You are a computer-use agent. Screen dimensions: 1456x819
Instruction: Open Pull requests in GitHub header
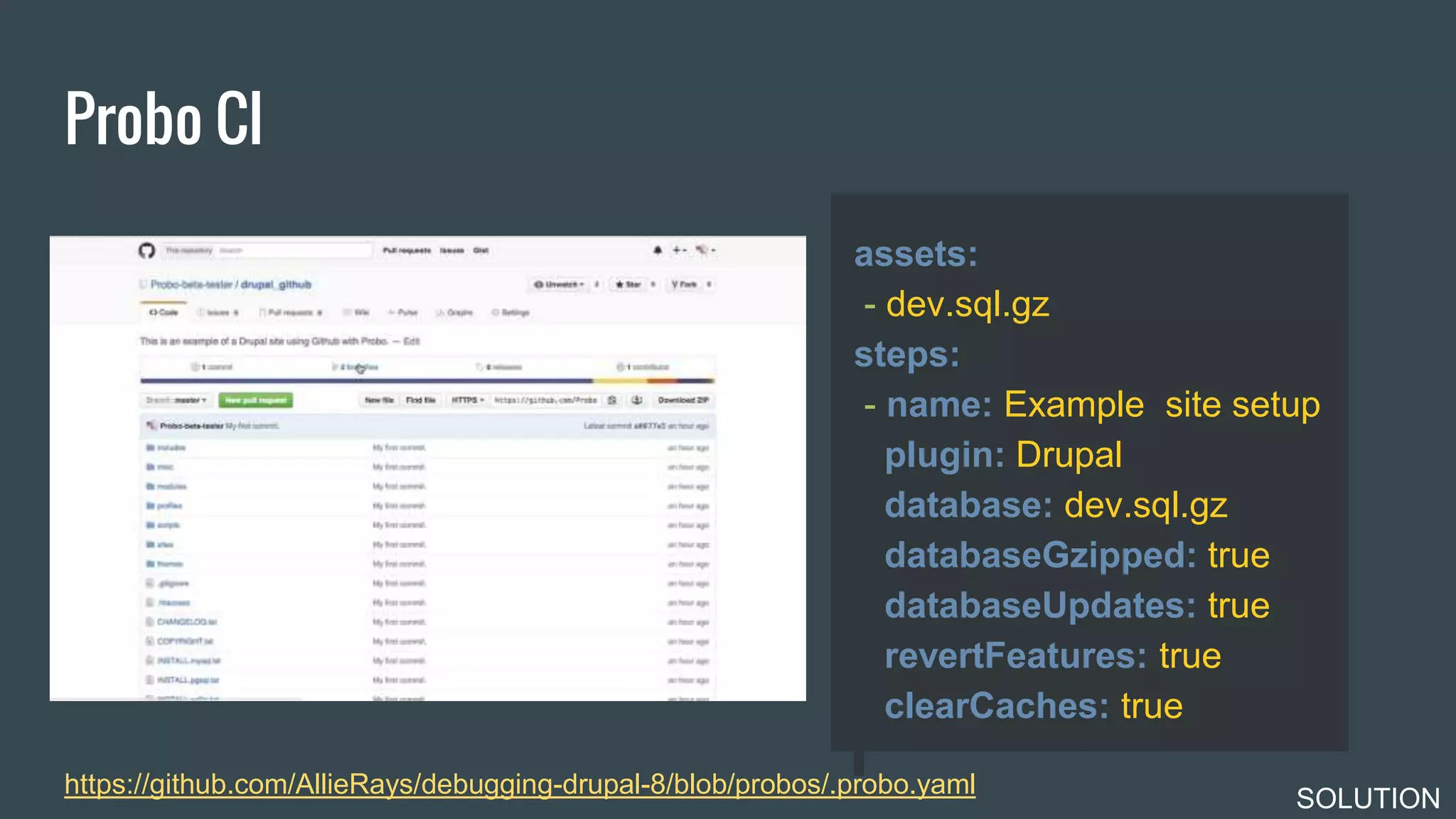click(407, 250)
